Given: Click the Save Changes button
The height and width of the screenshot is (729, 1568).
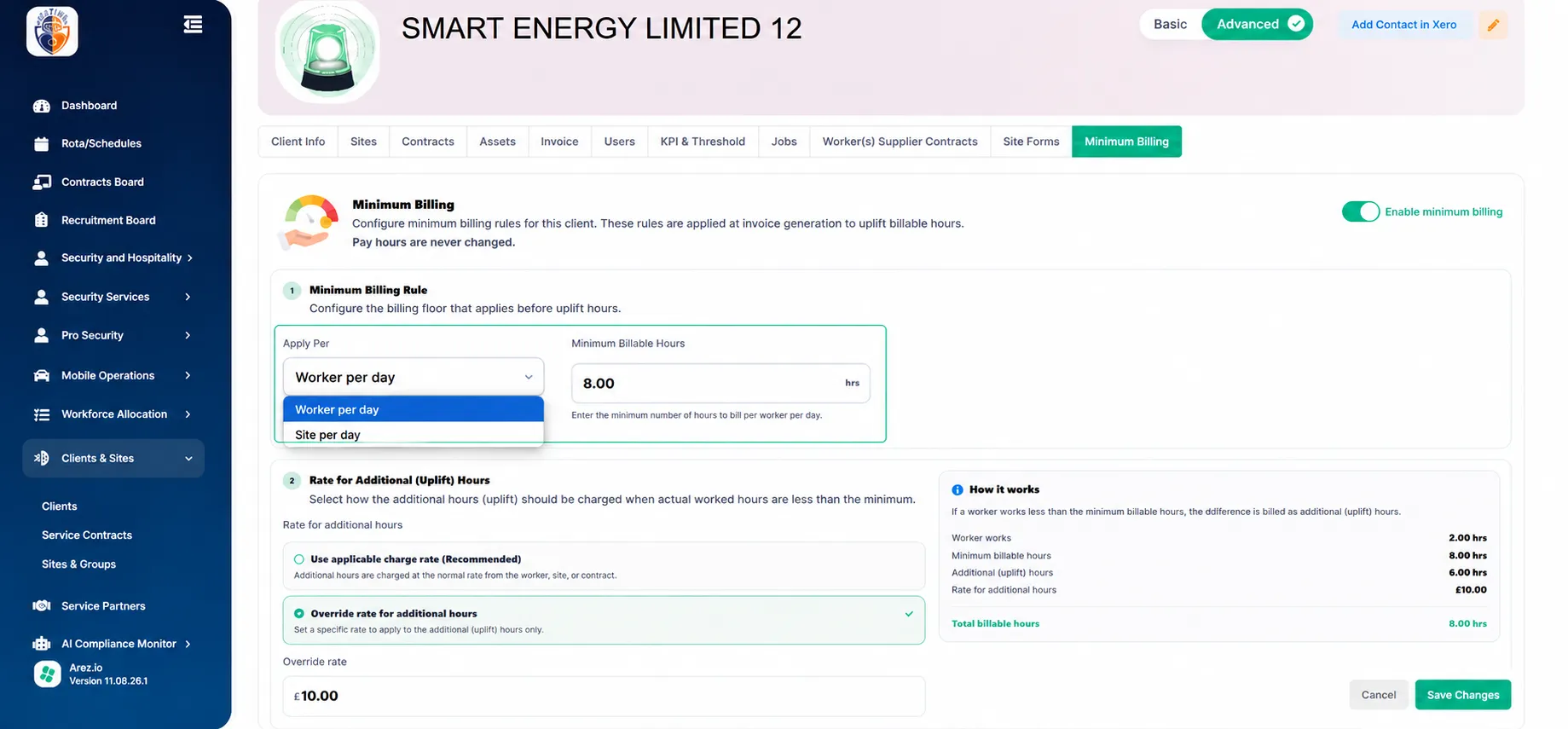Looking at the screenshot, I should (x=1462, y=695).
